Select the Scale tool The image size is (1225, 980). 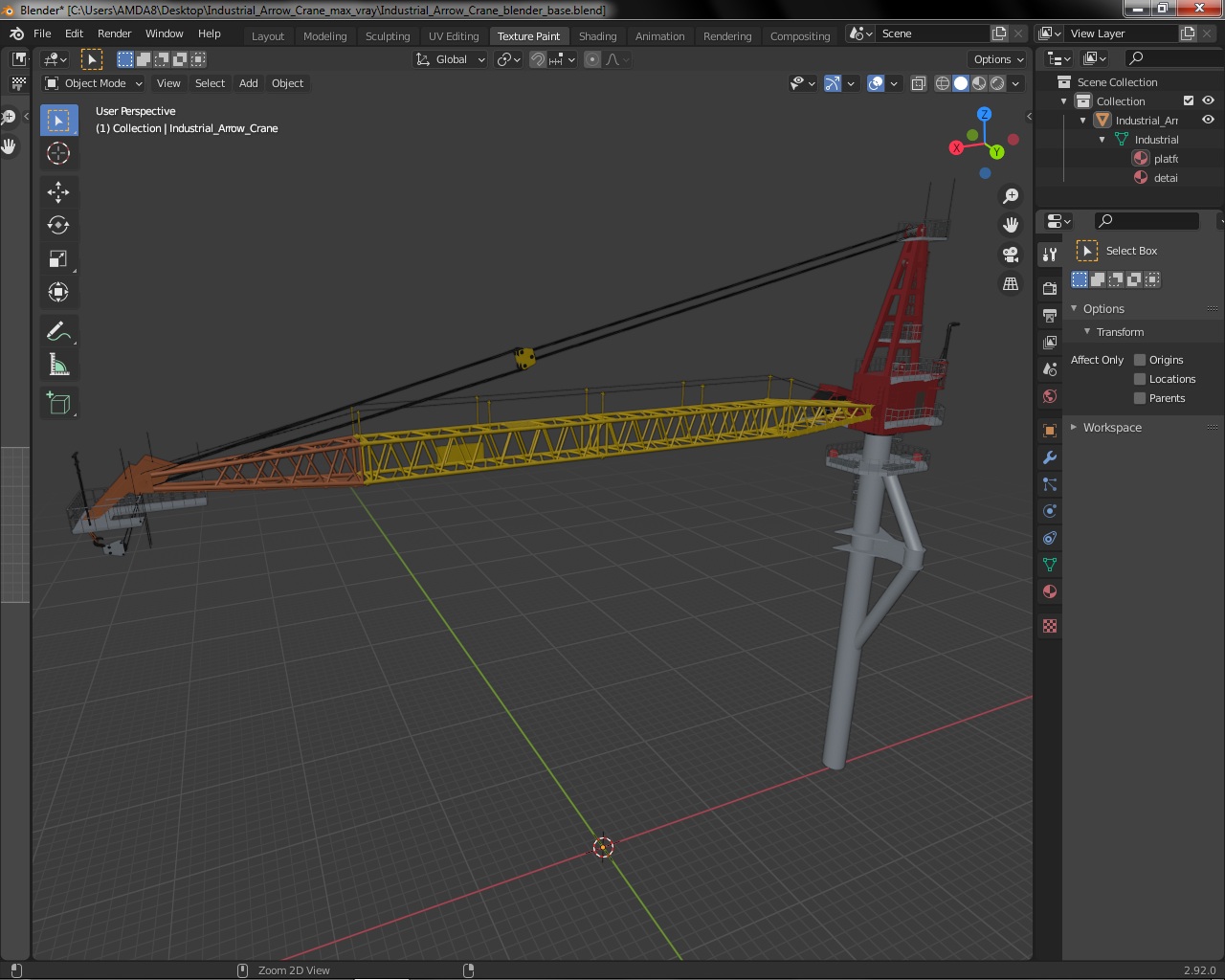58,259
